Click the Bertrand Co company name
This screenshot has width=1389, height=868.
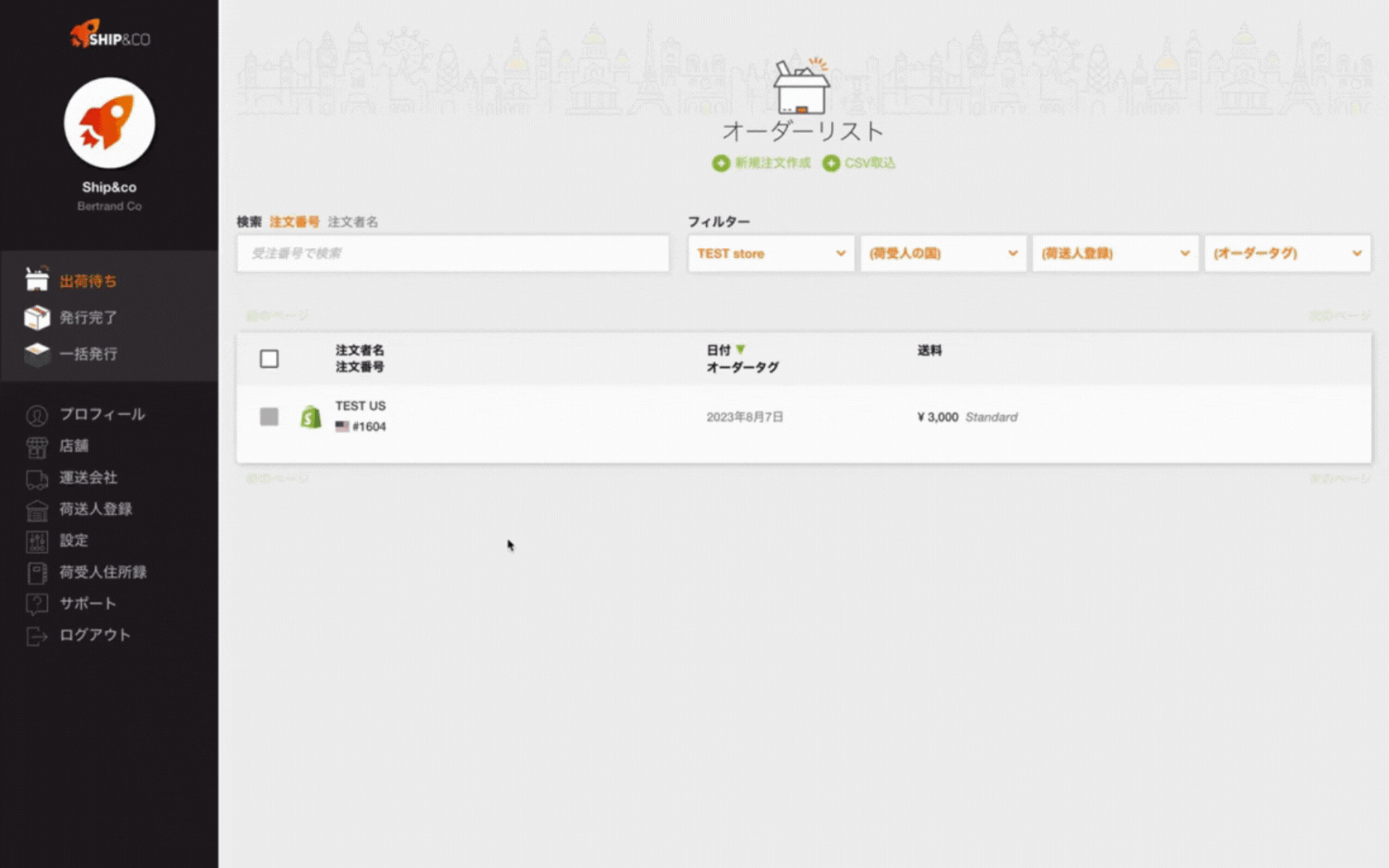coord(109,206)
